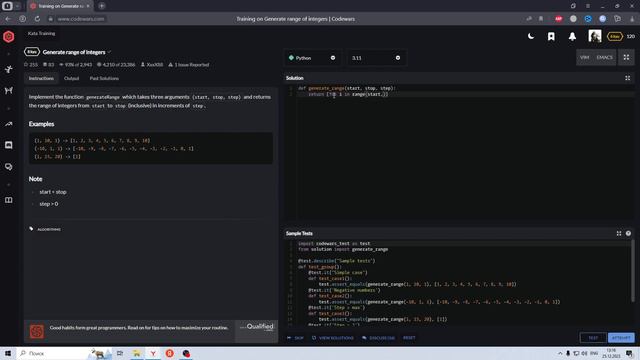
Task: Run sample tests with TEST button
Action: (x=593, y=338)
